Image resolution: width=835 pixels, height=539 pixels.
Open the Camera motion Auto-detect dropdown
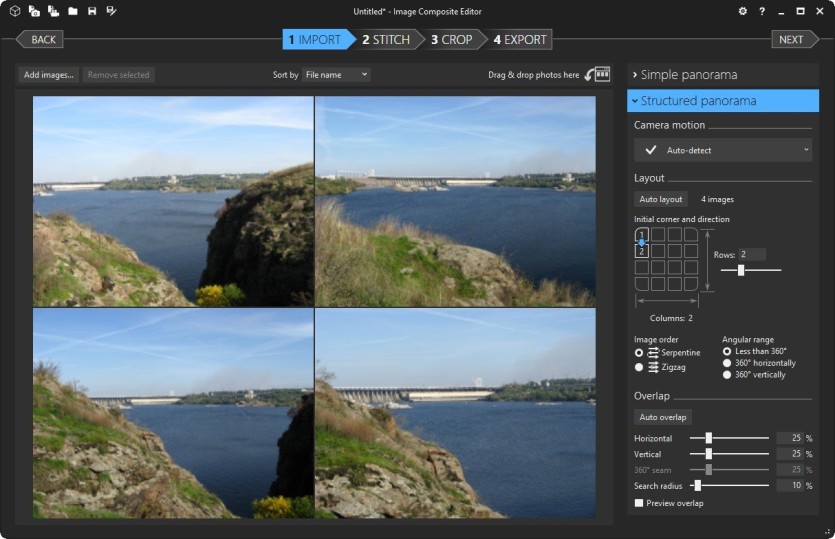[723, 150]
